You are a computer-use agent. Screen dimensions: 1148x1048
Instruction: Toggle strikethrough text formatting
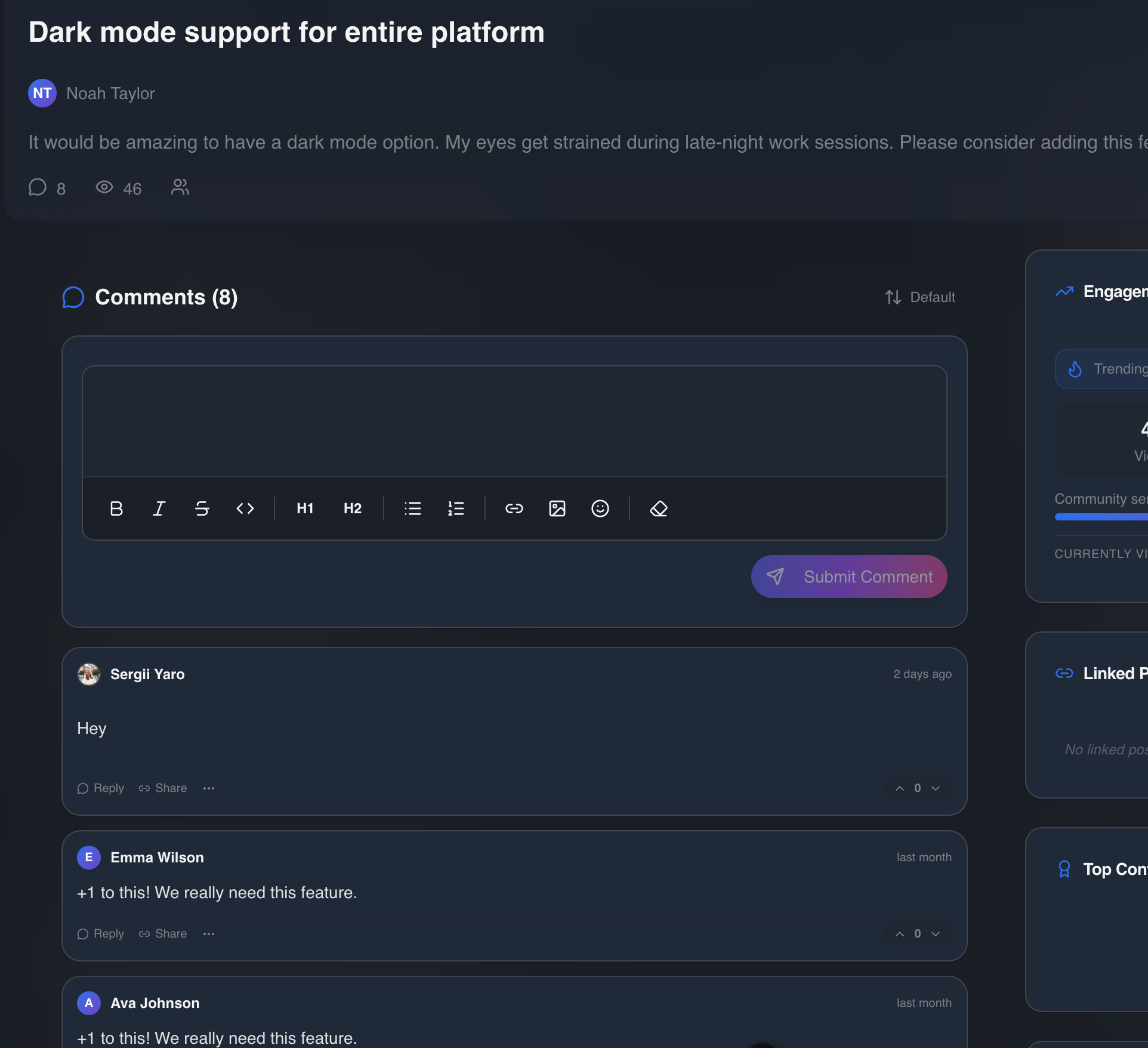[202, 508]
